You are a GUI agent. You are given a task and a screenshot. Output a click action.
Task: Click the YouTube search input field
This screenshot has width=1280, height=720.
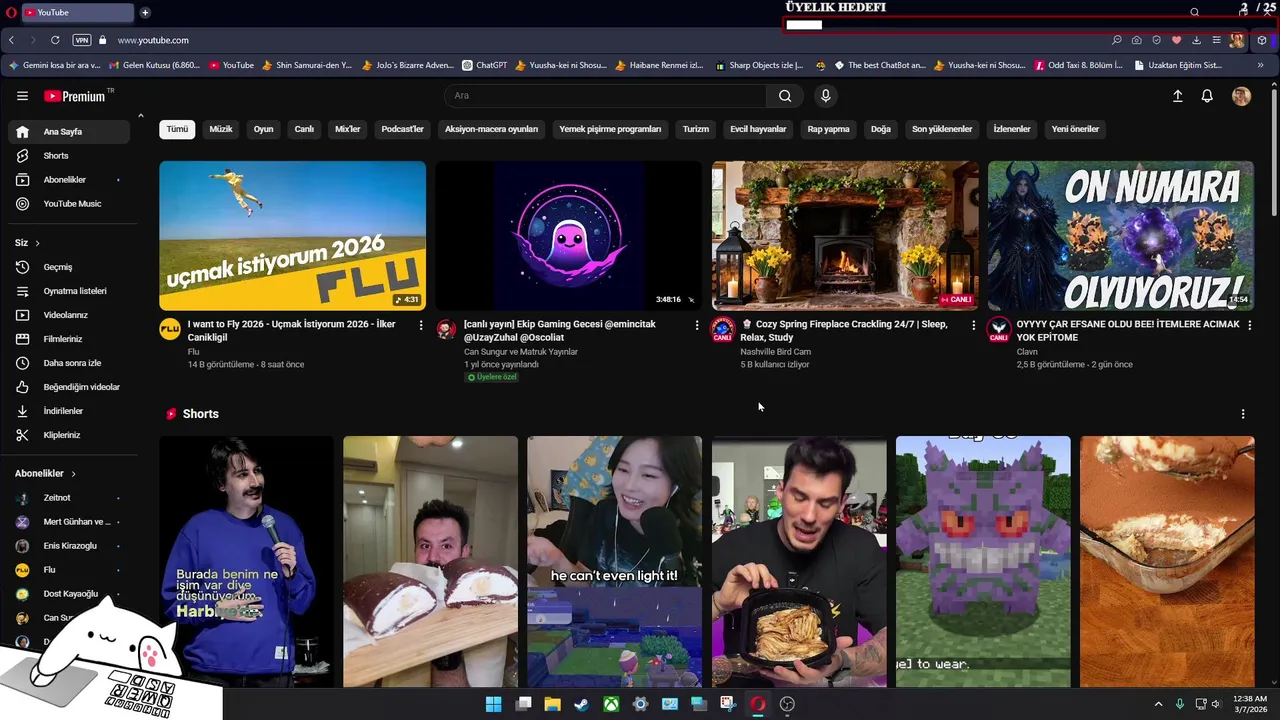pos(605,96)
